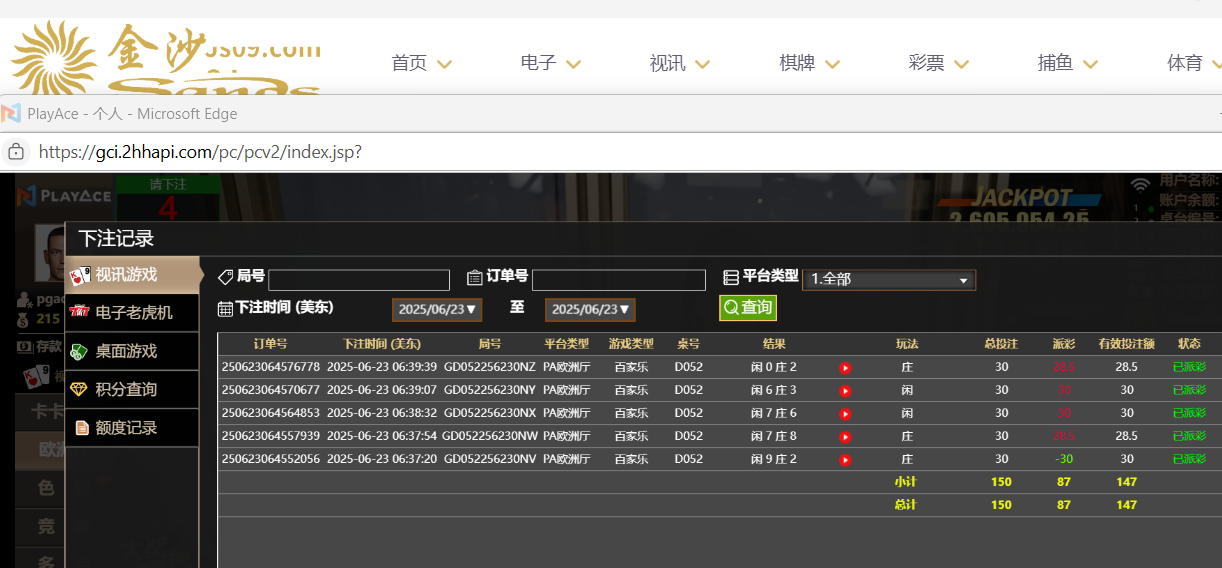Open the 视讯 navigation menu
The width and height of the screenshot is (1222, 568).
coord(679,63)
